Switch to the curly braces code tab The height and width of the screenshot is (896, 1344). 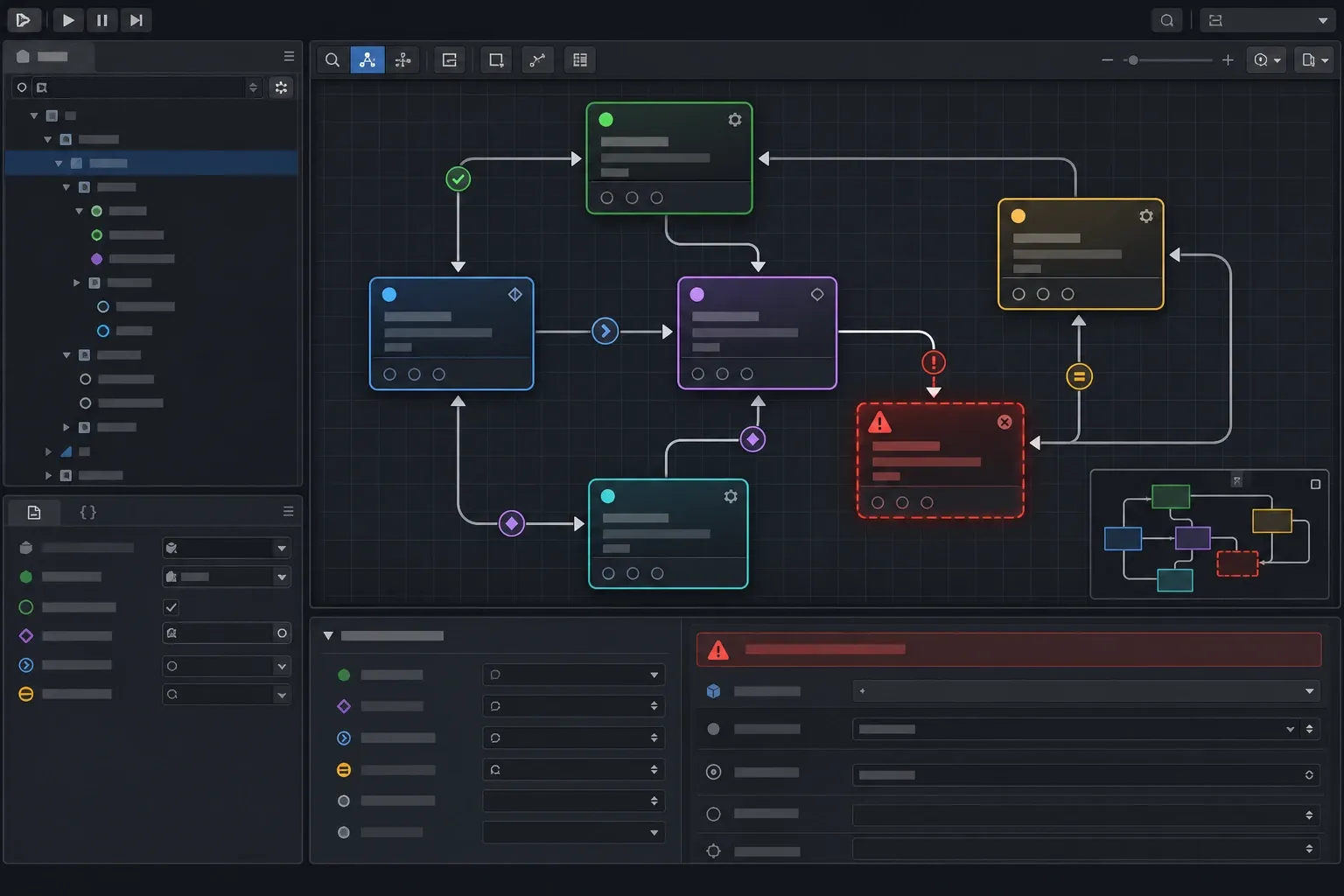pyautogui.click(x=87, y=512)
